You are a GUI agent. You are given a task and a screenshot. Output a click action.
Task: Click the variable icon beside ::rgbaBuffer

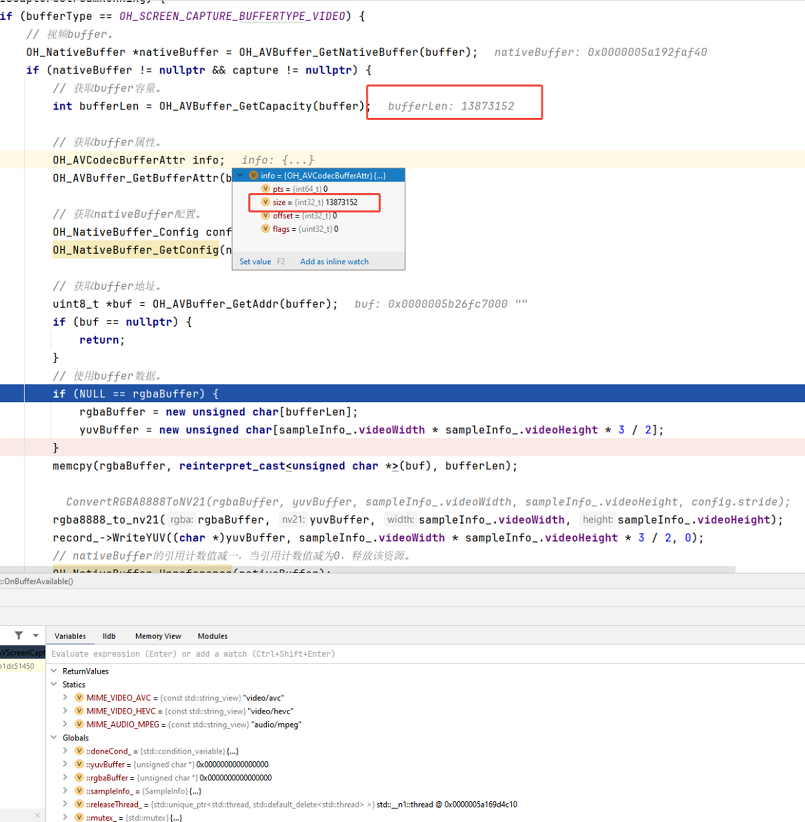coord(79,777)
